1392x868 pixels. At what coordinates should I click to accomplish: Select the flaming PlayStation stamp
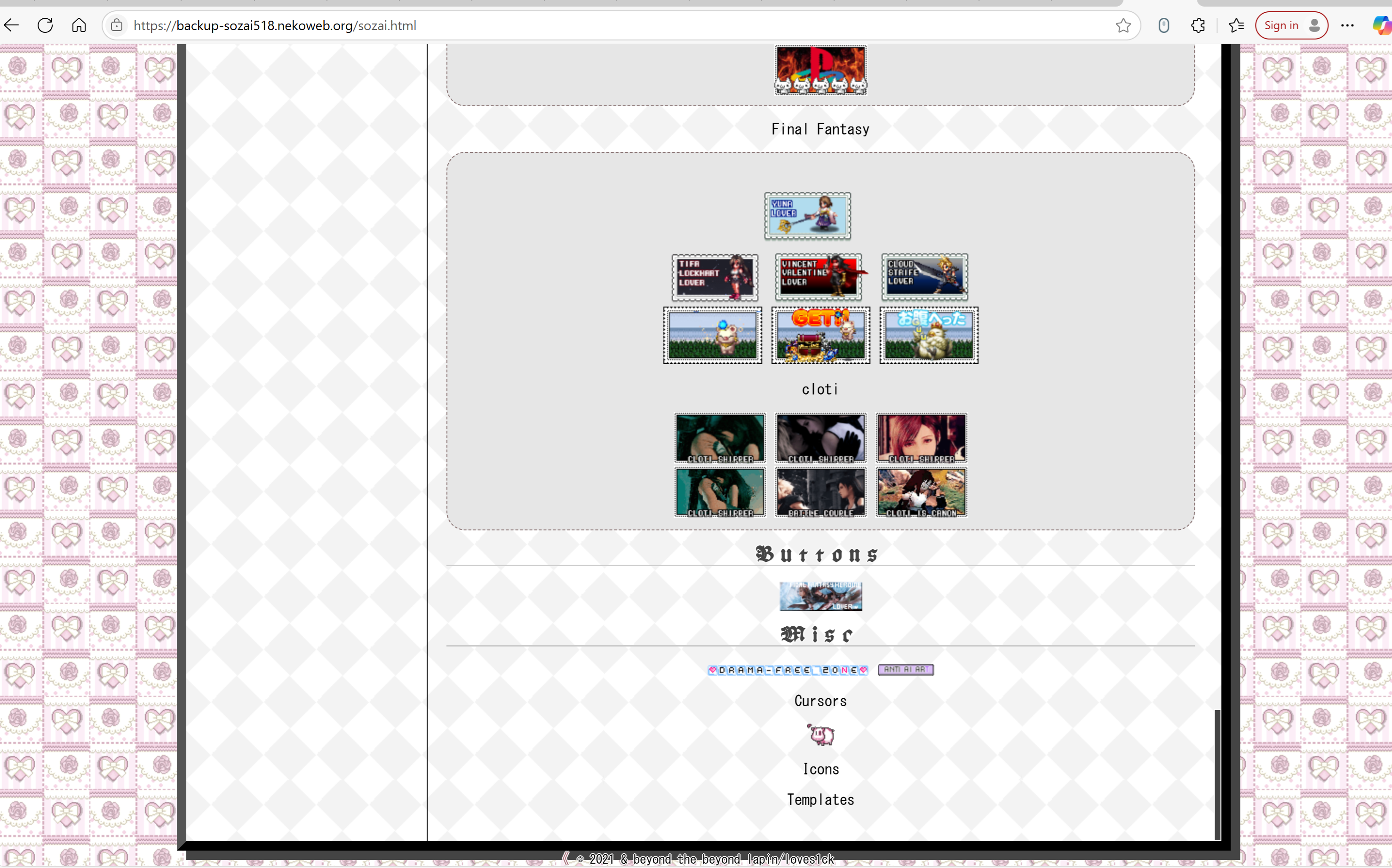pyautogui.click(x=820, y=70)
